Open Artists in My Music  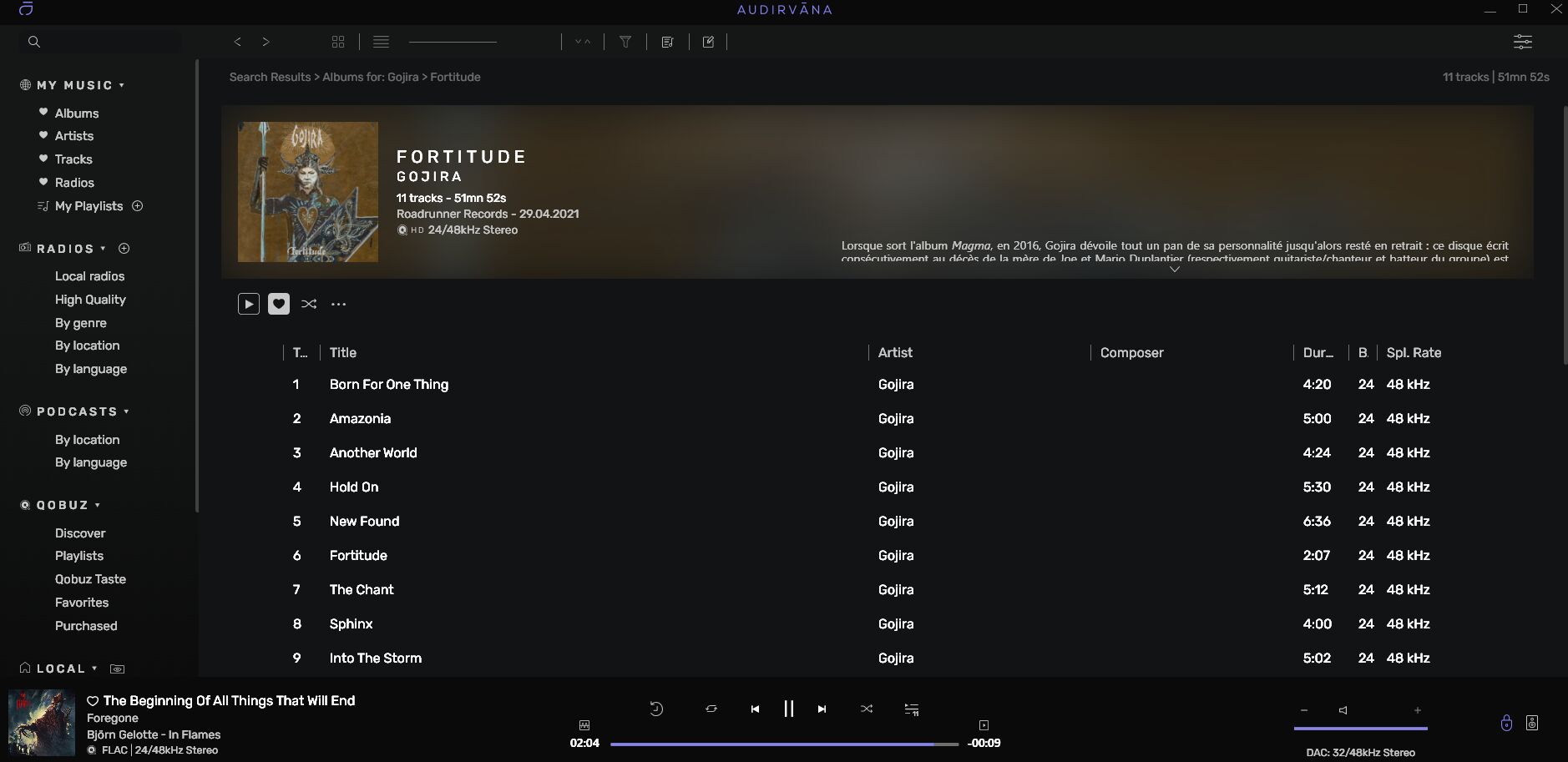click(x=74, y=135)
